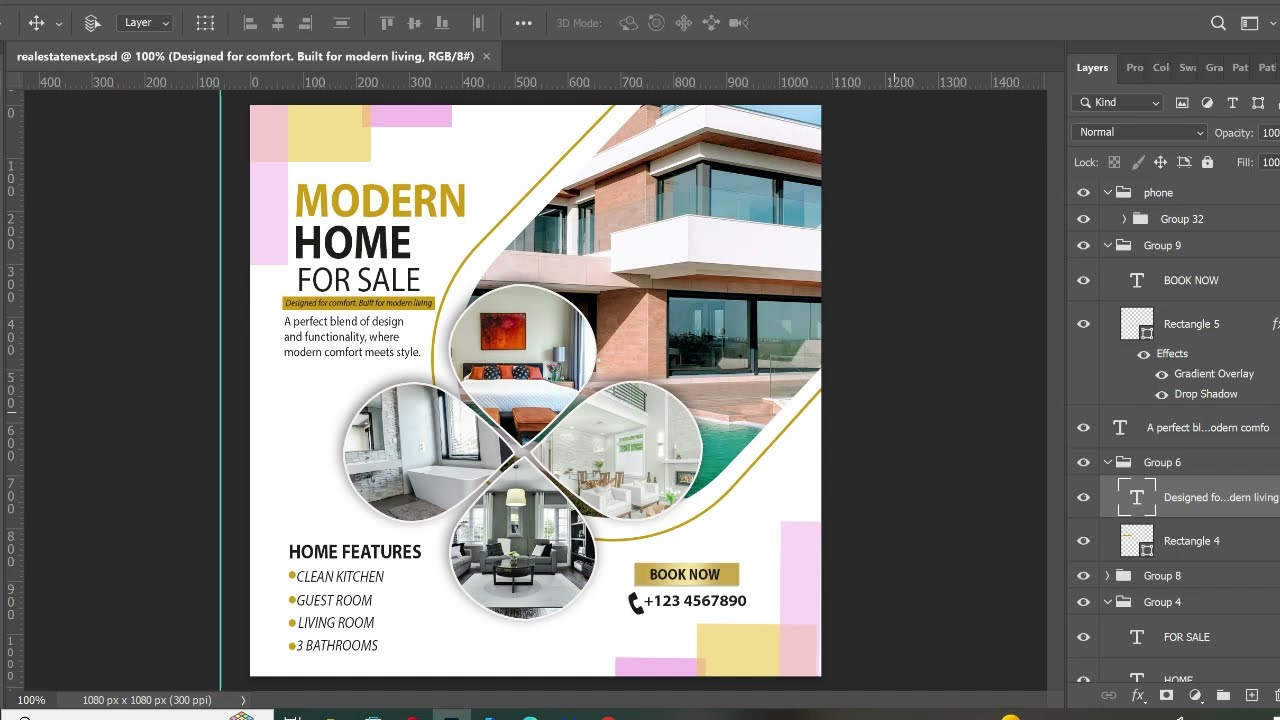Expand the Group 8 folder

(1107, 576)
